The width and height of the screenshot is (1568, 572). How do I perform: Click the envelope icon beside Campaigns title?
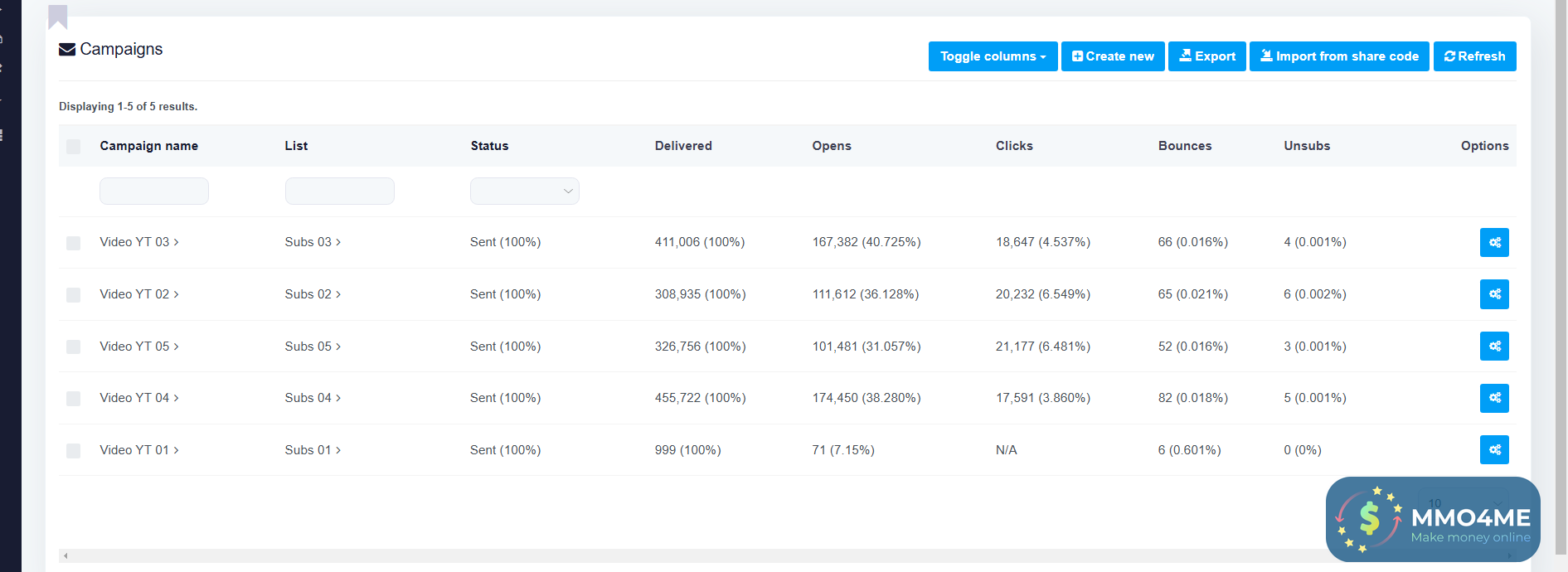click(67, 50)
